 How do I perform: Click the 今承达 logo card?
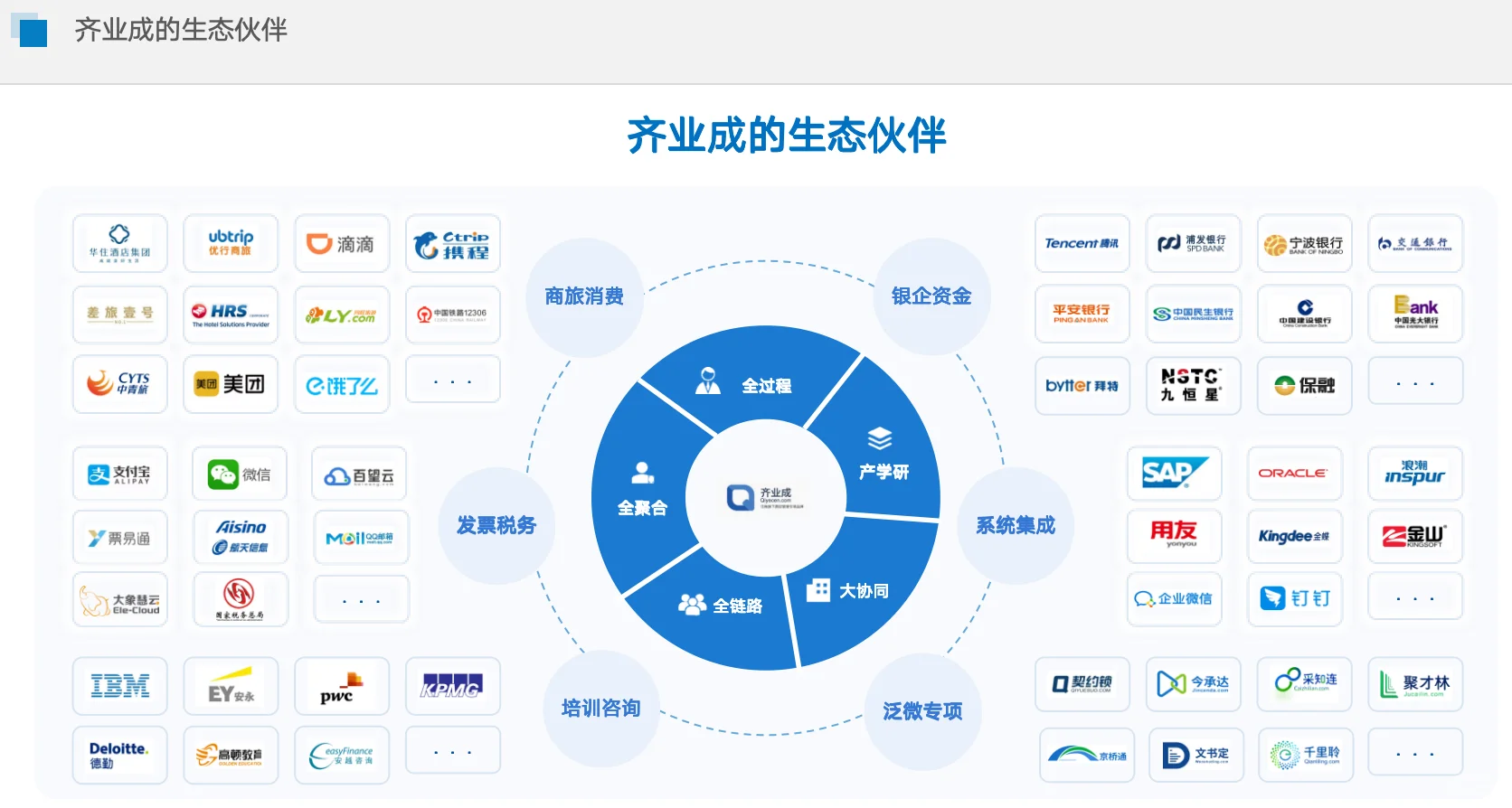1194,684
